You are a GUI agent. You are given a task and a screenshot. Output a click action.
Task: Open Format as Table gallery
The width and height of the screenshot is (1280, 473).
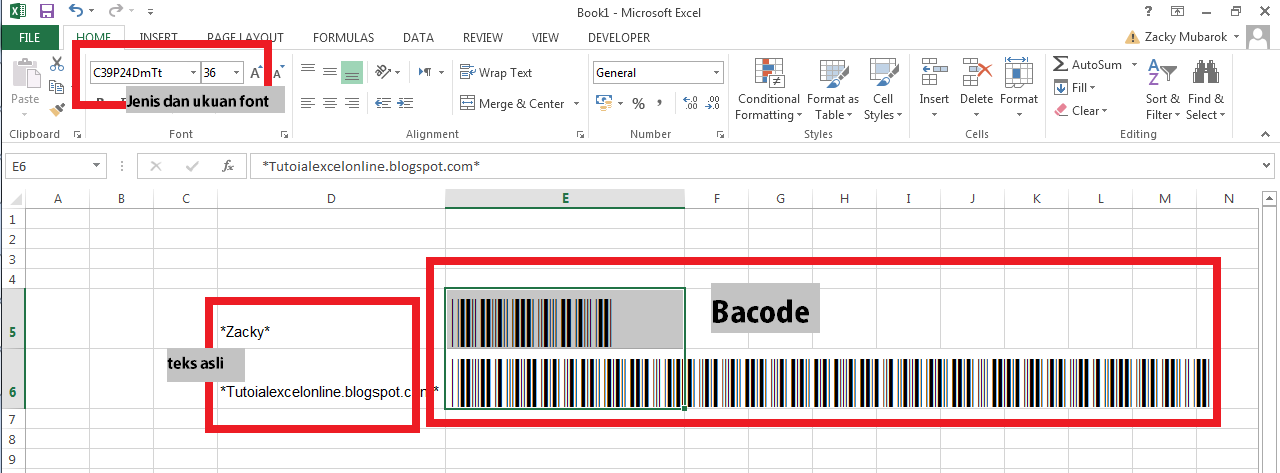tap(833, 90)
